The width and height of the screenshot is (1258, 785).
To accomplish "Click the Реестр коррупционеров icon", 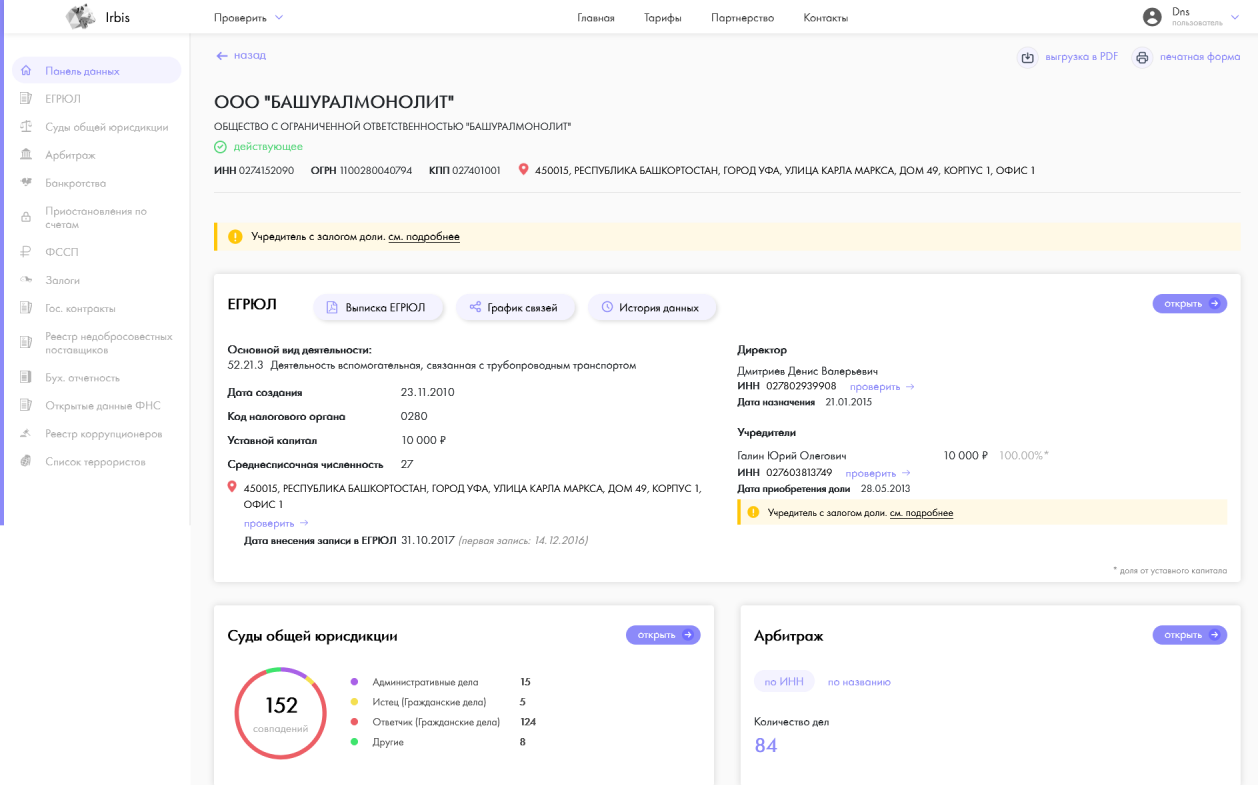I will [x=26, y=434].
